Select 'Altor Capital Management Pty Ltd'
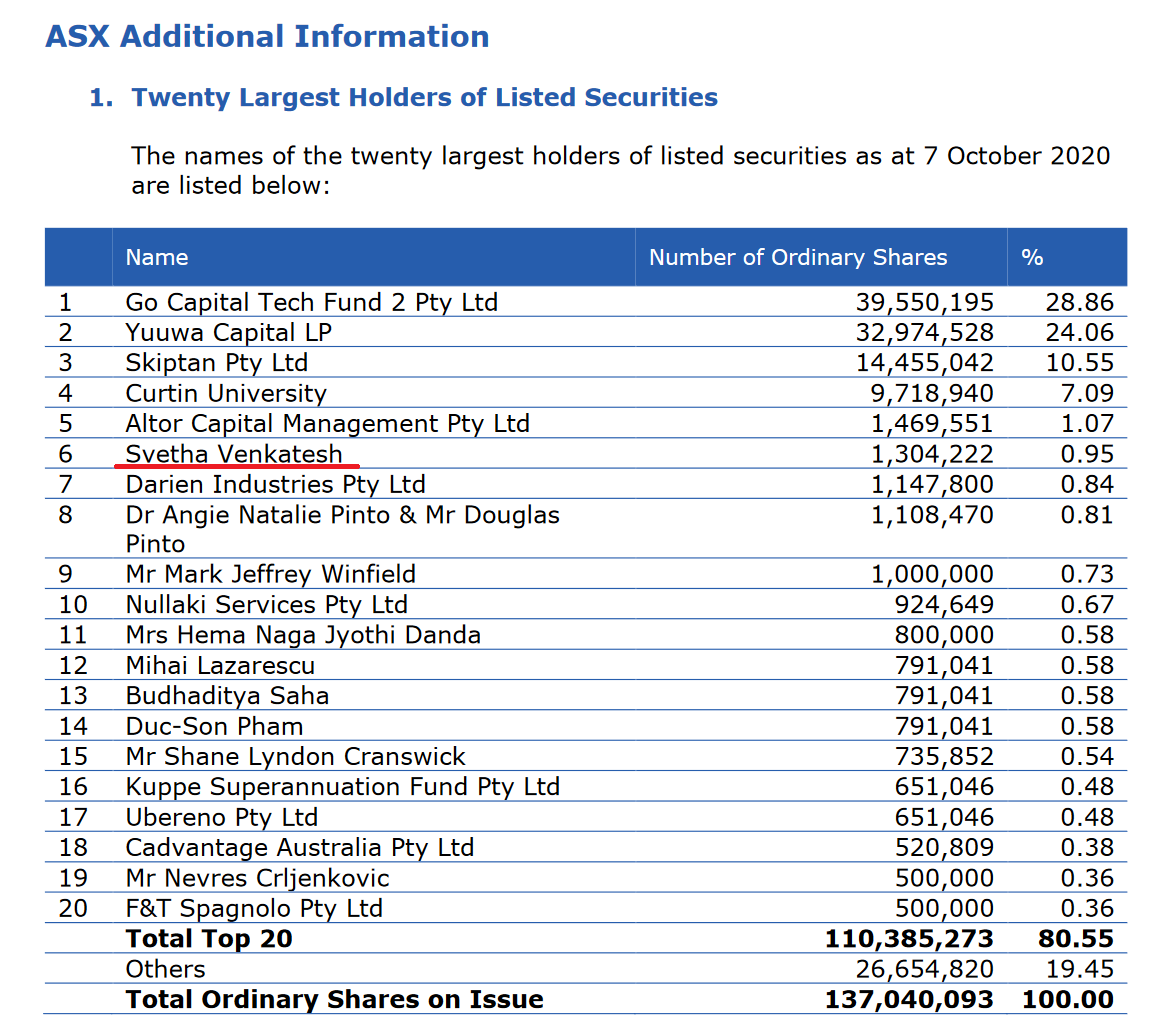 [x=328, y=424]
